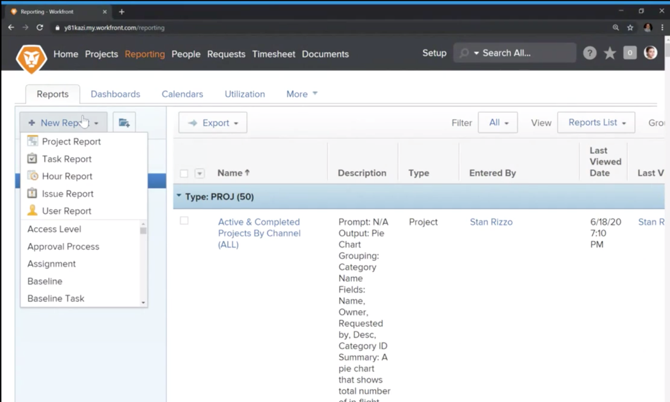This screenshot has height=402, width=670.
Task: Reload the page with refresh icon
Action: (40, 27)
